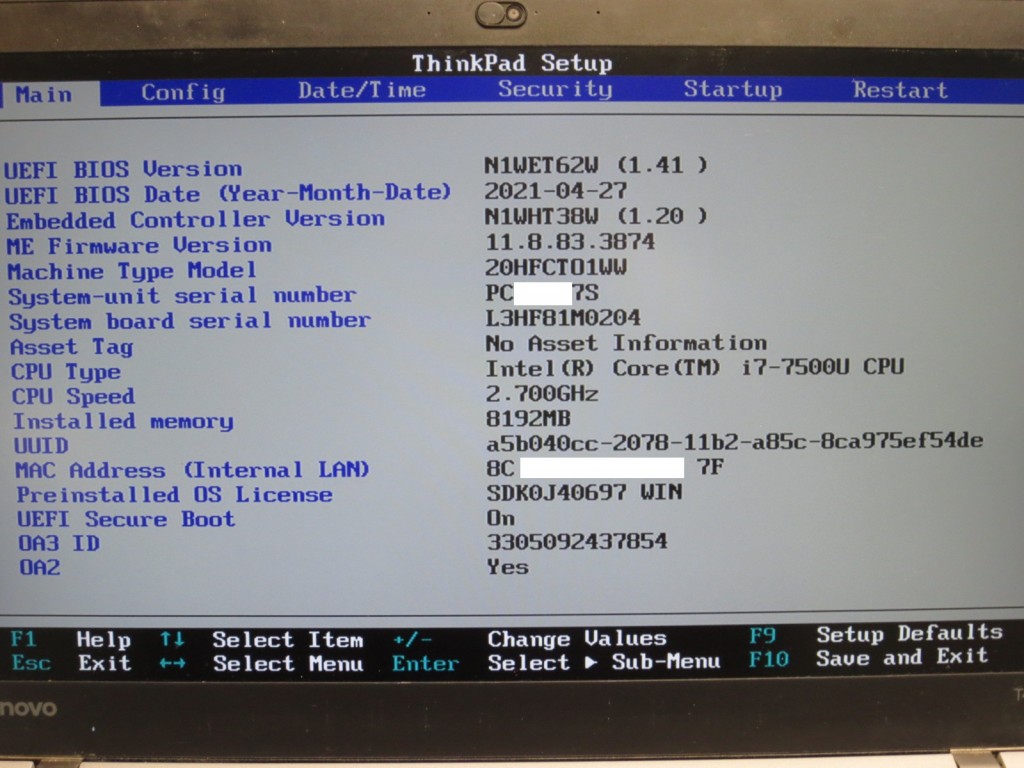Click the UUID value starting a5b040cc

[735, 441]
